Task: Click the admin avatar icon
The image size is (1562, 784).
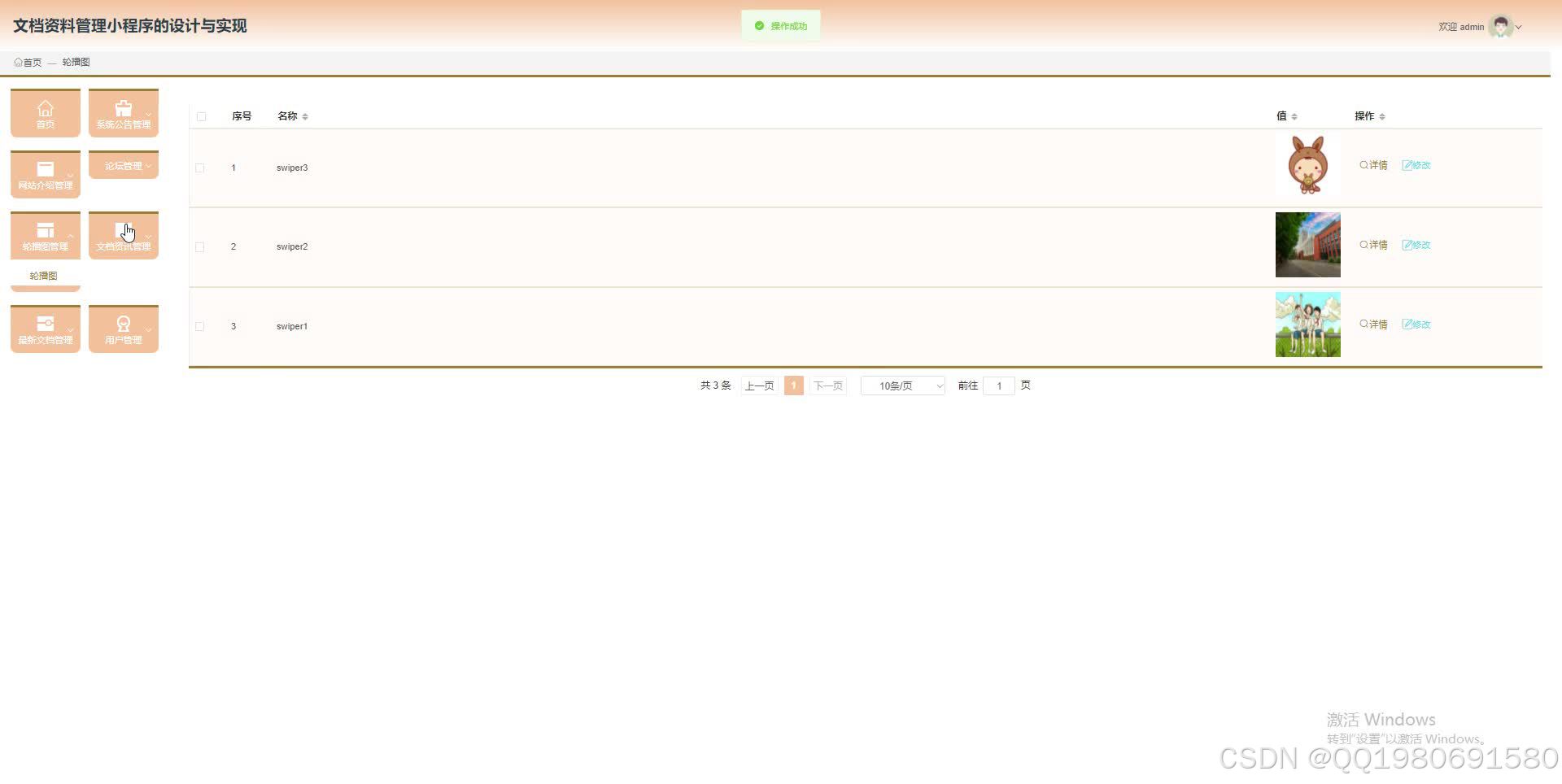Action: [x=1500, y=26]
